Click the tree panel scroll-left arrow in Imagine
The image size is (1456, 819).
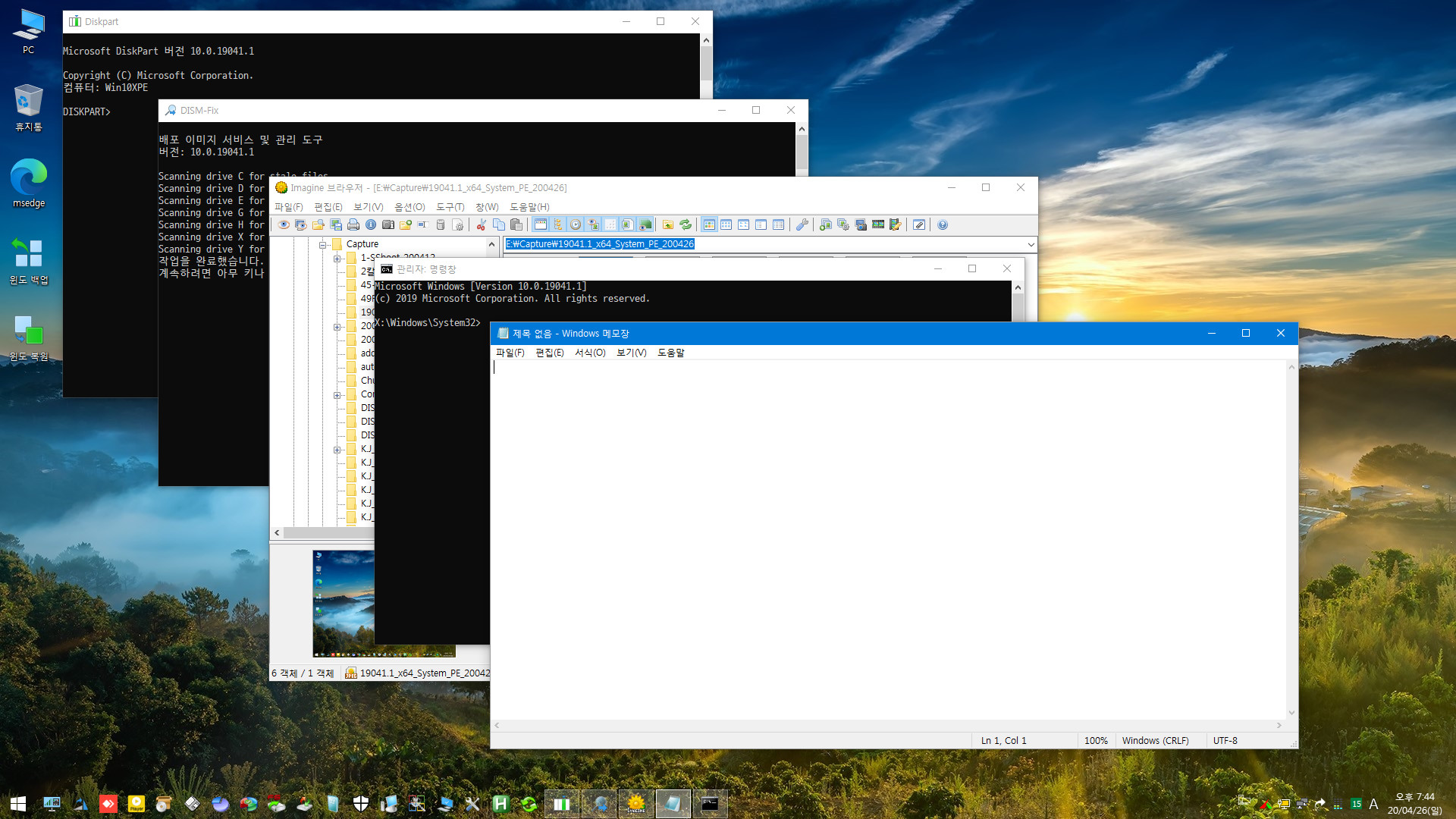click(x=277, y=532)
